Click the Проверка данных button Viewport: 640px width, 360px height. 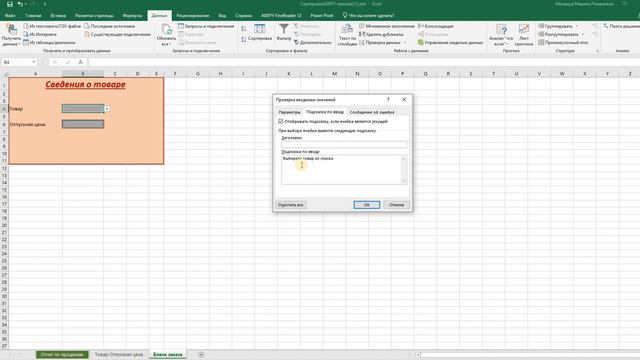point(380,42)
